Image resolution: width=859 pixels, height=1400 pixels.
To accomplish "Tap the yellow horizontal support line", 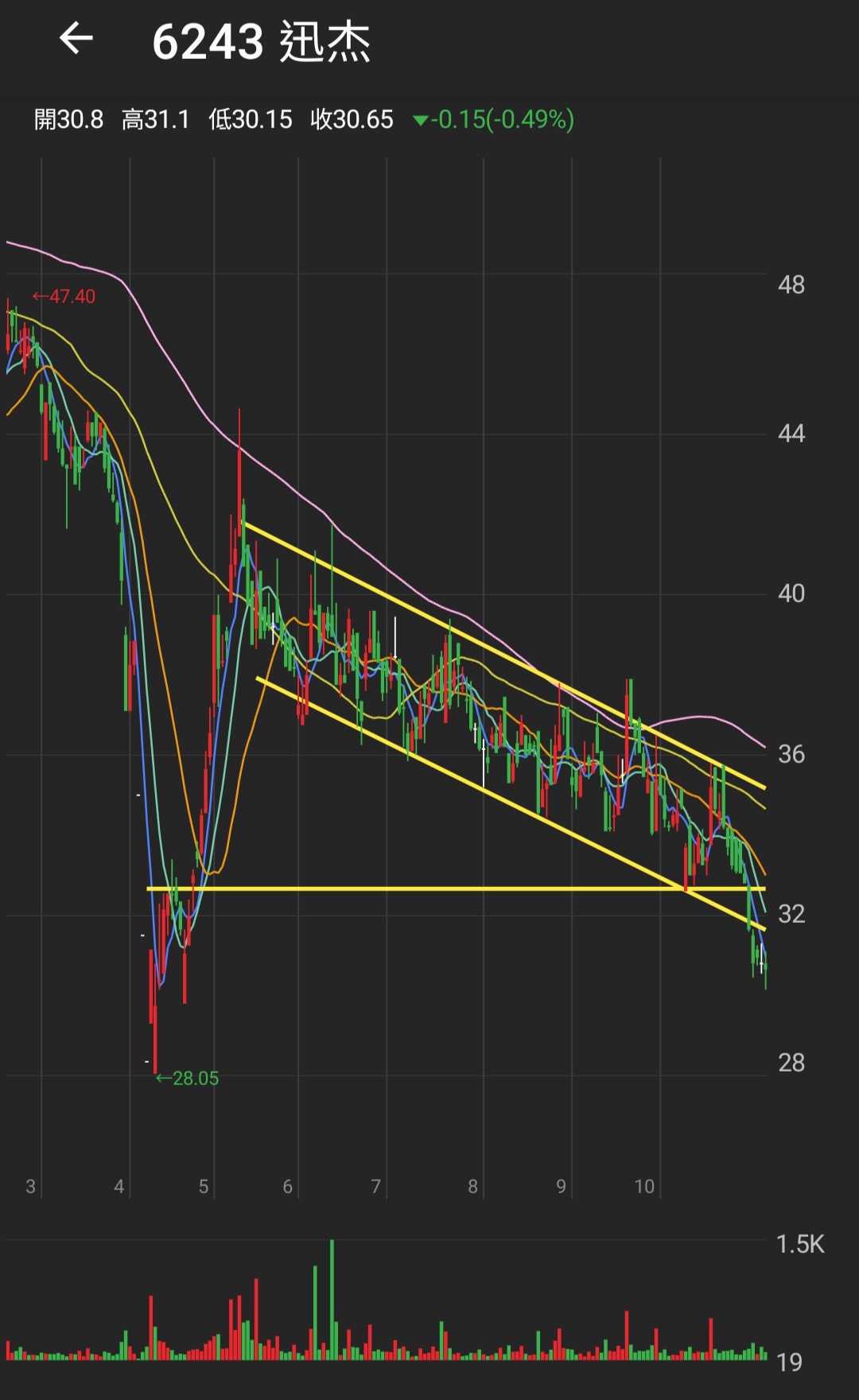I will click(456, 889).
